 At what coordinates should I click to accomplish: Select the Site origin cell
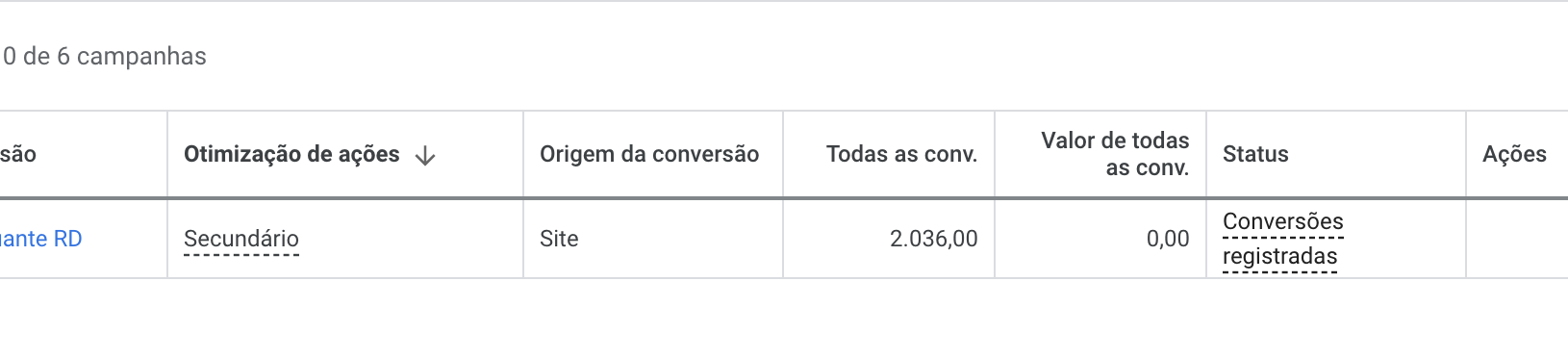point(559,239)
